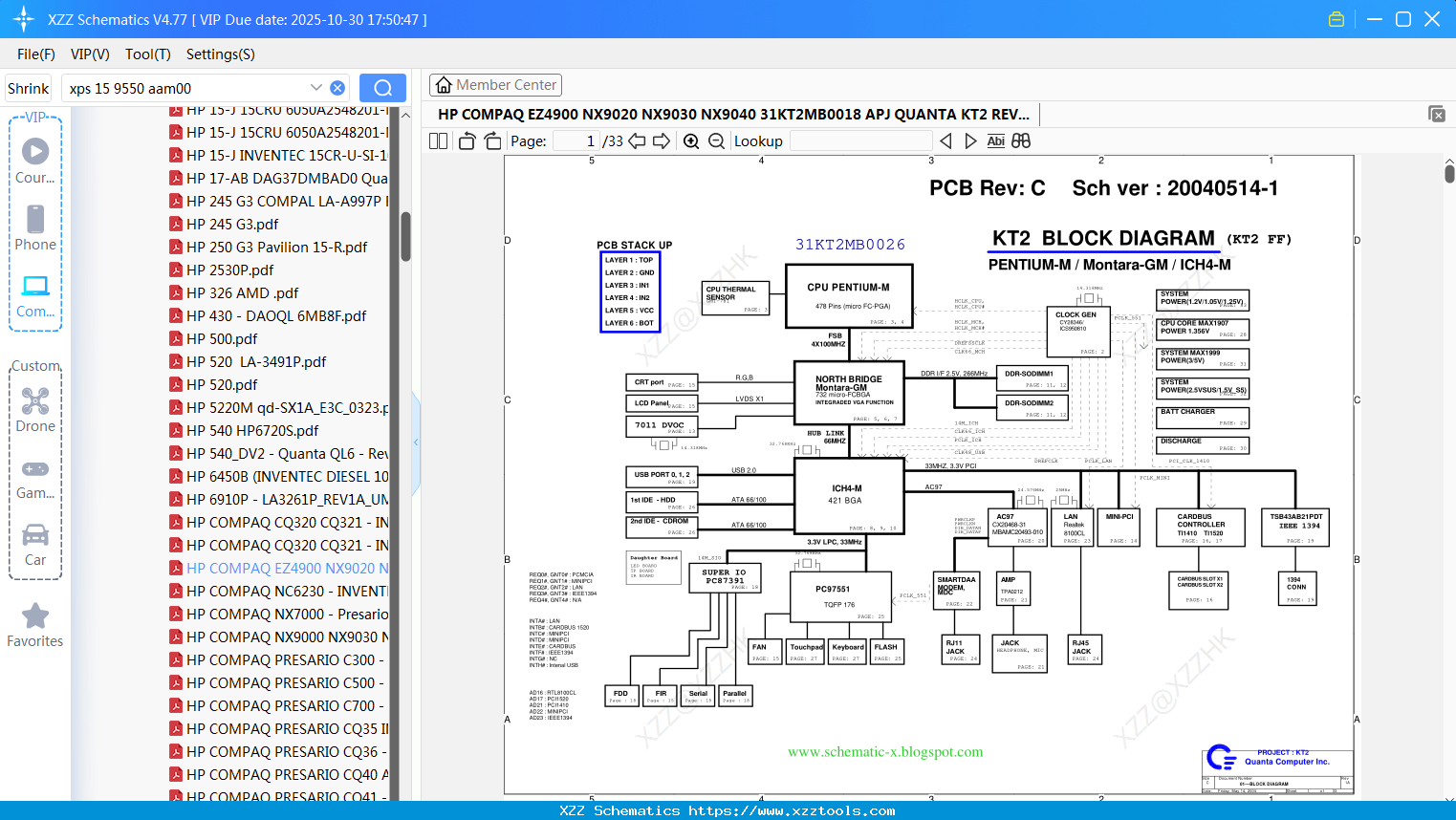Open the File(F) menu
This screenshot has width=1456, height=820.
click(x=36, y=54)
